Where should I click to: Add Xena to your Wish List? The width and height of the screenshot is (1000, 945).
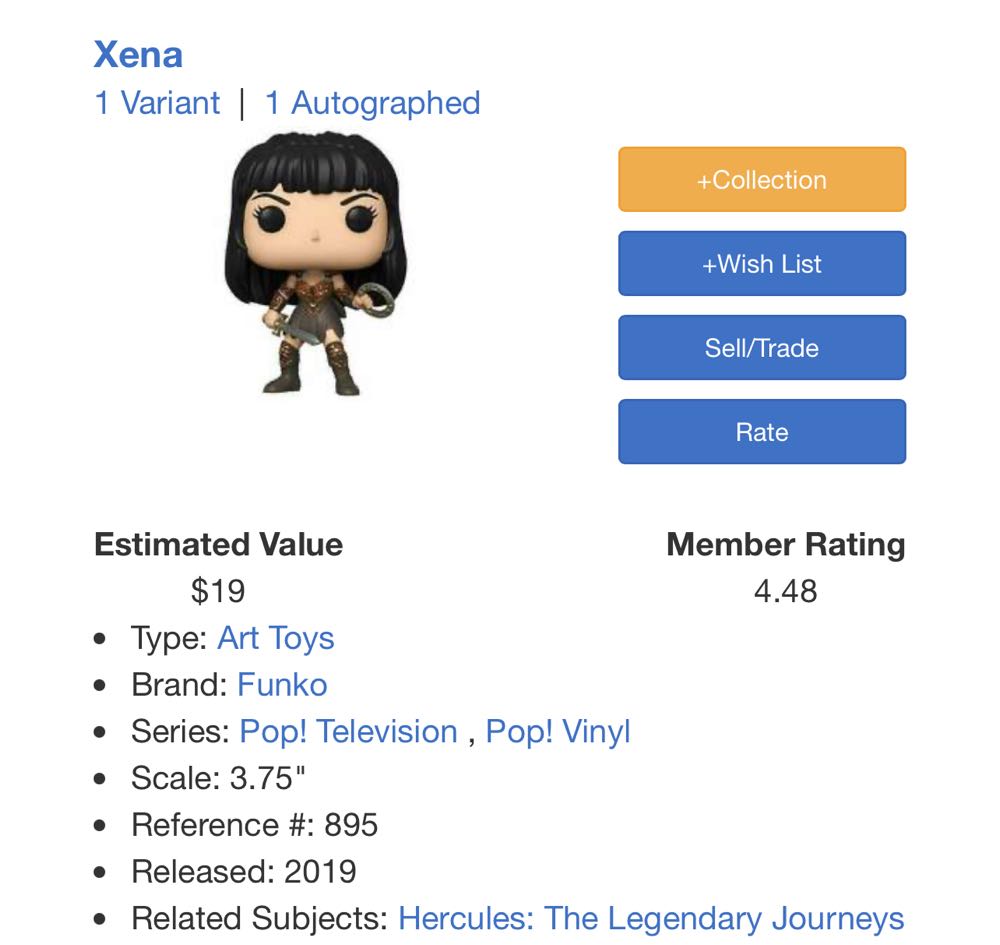point(762,263)
